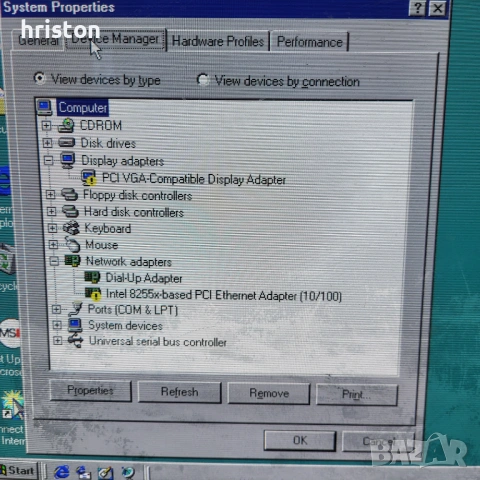Expand the Floppy disk controllers node
This screenshot has height=480, width=480.
coord(50,194)
